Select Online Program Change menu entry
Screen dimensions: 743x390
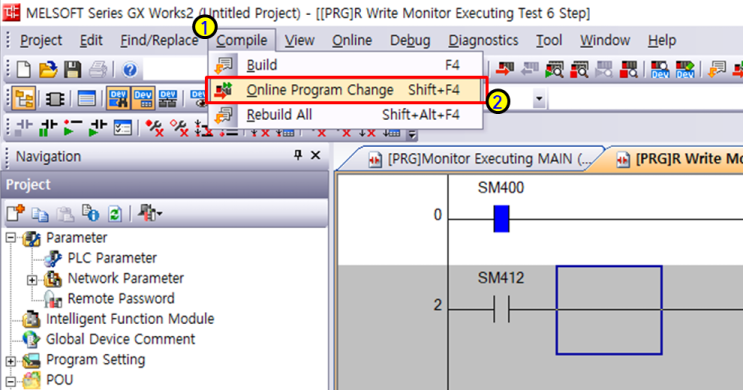345,90
